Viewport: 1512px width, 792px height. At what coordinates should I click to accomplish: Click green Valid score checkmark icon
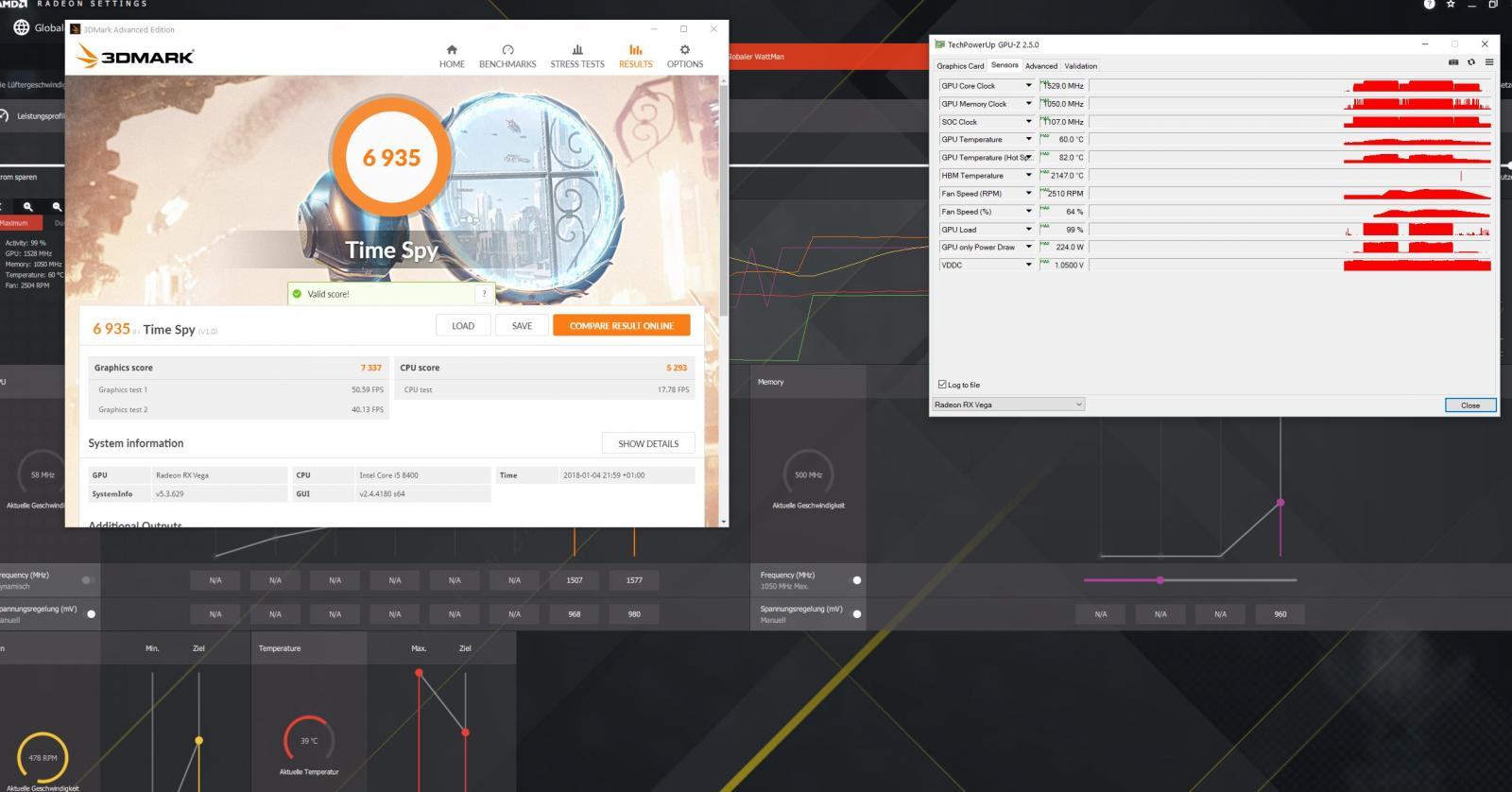coord(297,294)
